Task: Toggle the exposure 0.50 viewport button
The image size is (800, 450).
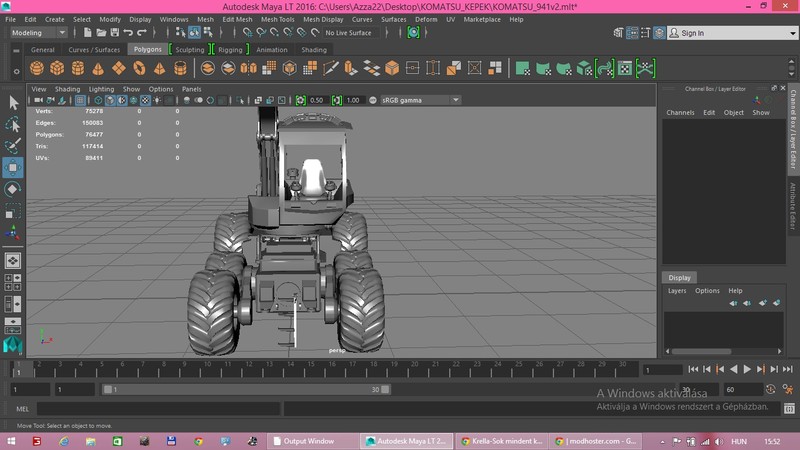Action: pos(301,100)
